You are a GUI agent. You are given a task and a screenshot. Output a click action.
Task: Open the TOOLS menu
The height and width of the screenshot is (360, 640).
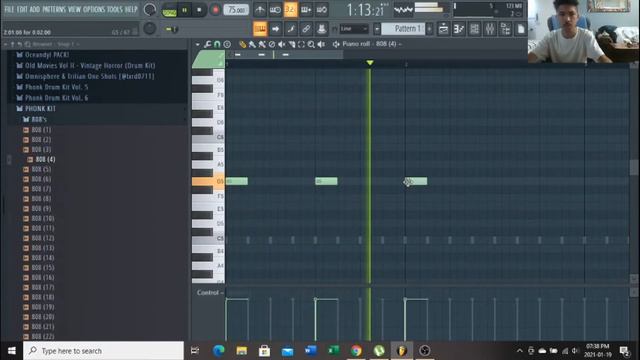point(115,9)
